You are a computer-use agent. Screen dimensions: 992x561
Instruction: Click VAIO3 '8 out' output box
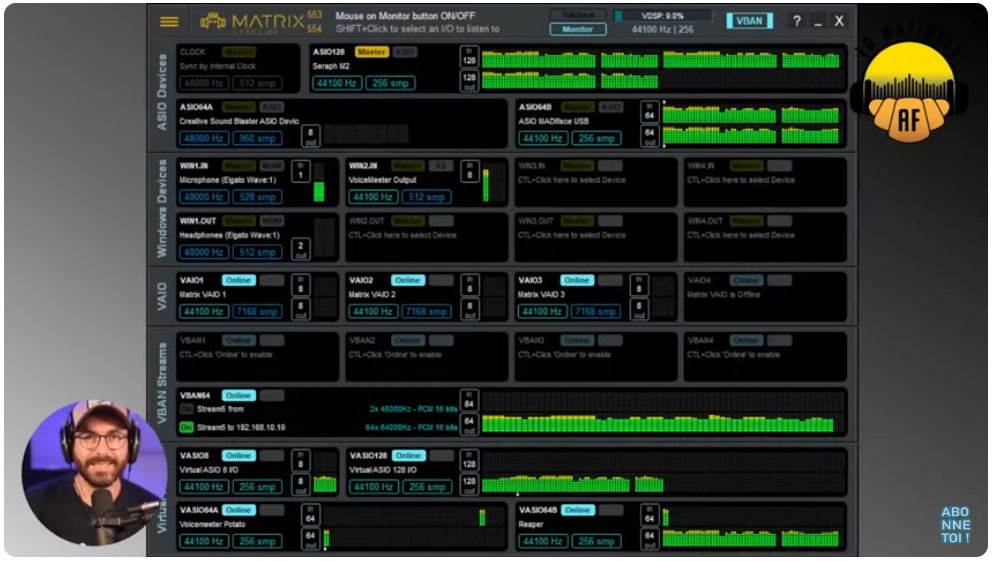pyautogui.click(x=639, y=309)
